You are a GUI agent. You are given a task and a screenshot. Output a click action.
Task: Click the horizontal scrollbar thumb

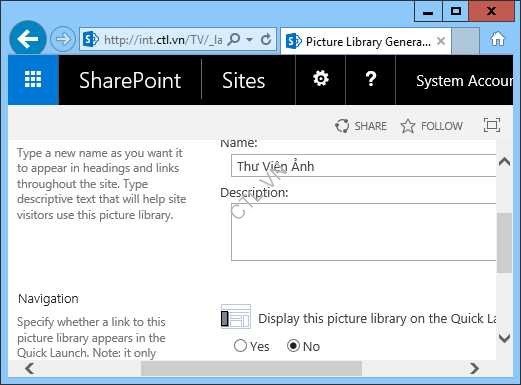(251, 368)
